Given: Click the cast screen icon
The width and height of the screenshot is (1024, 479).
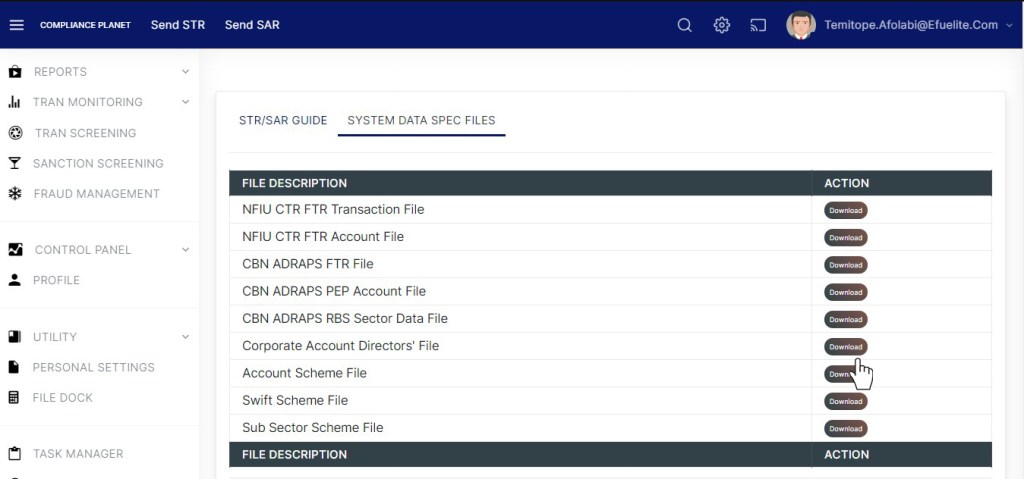Looking at the screenshot, I should (758, 25).
